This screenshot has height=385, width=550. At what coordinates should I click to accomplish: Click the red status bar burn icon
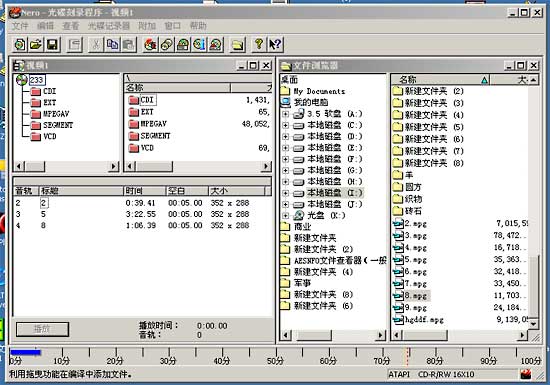point(525,374)
